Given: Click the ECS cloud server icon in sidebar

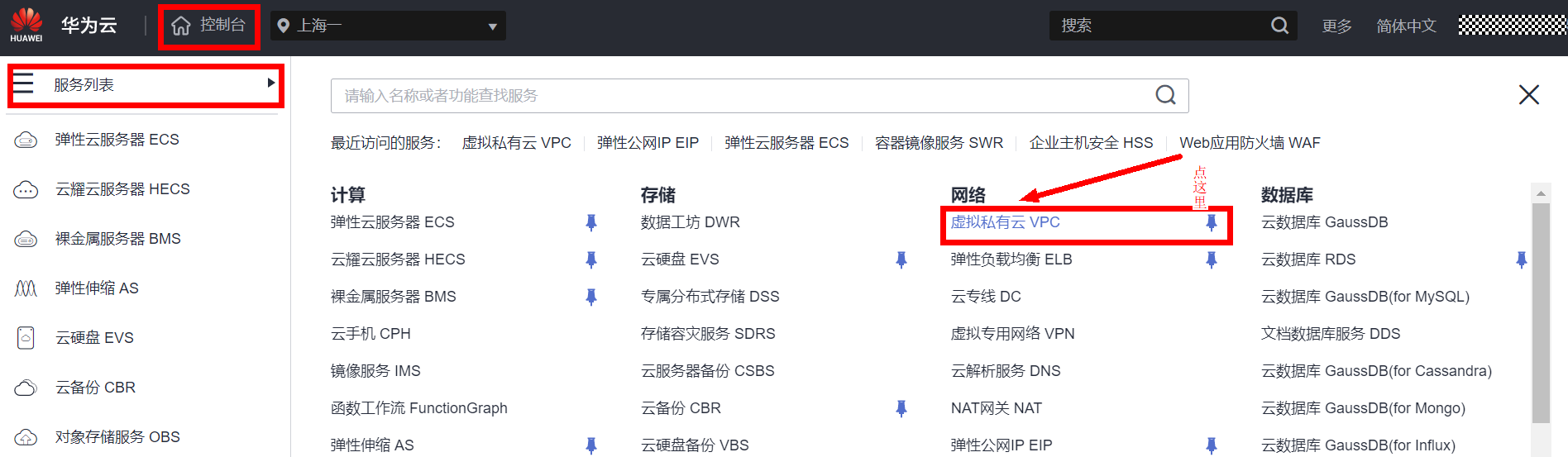Looking at the screenshot, I should pyautogui.click(x=26, y=140).
